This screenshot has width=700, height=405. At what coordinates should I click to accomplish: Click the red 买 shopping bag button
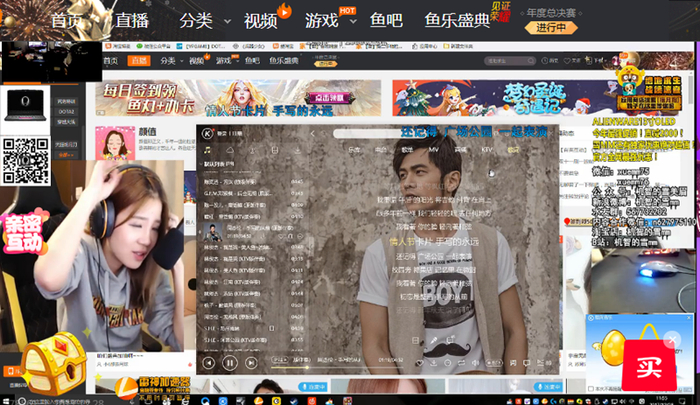coord(649,364)
